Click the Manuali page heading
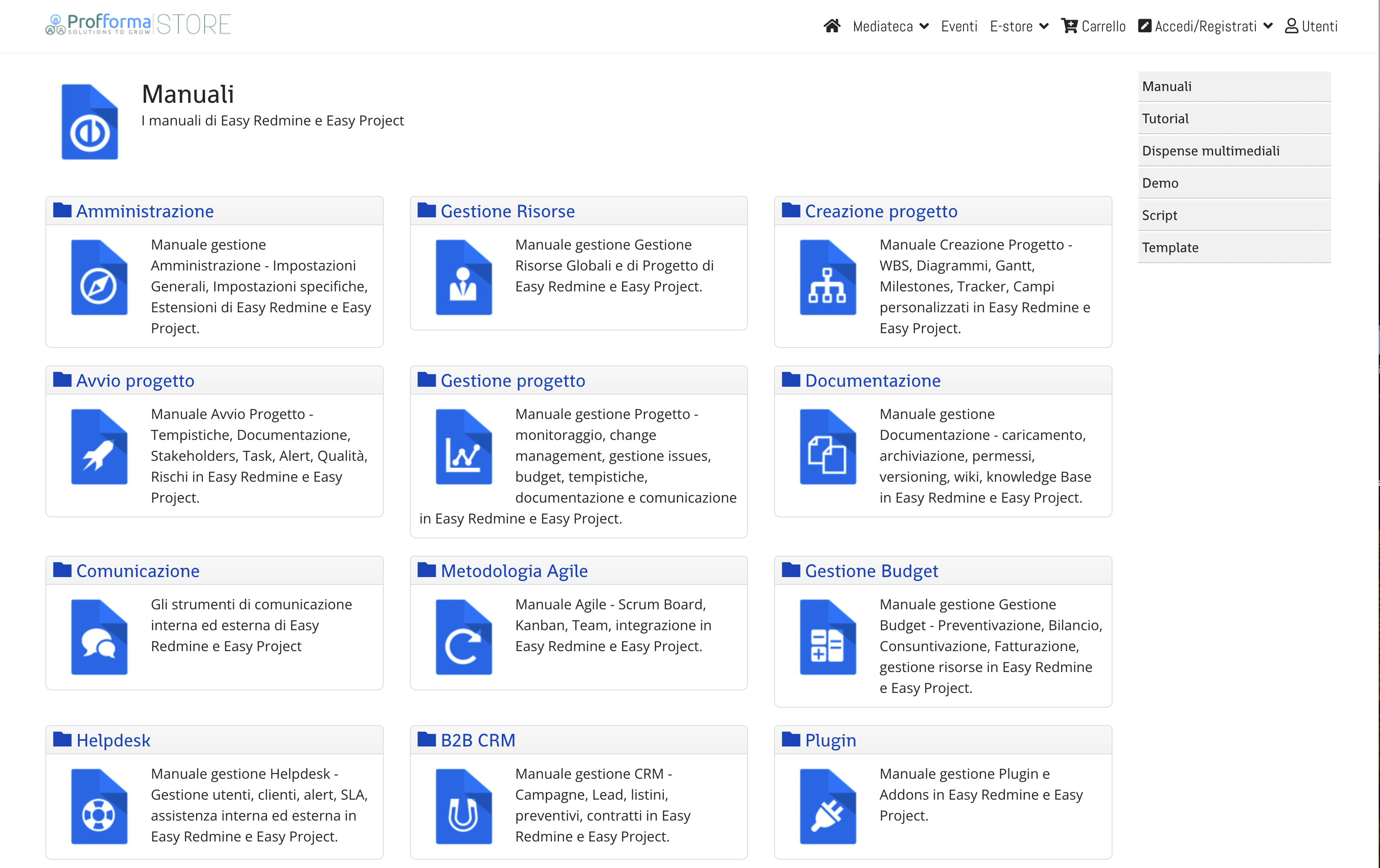 coord(188,94)
